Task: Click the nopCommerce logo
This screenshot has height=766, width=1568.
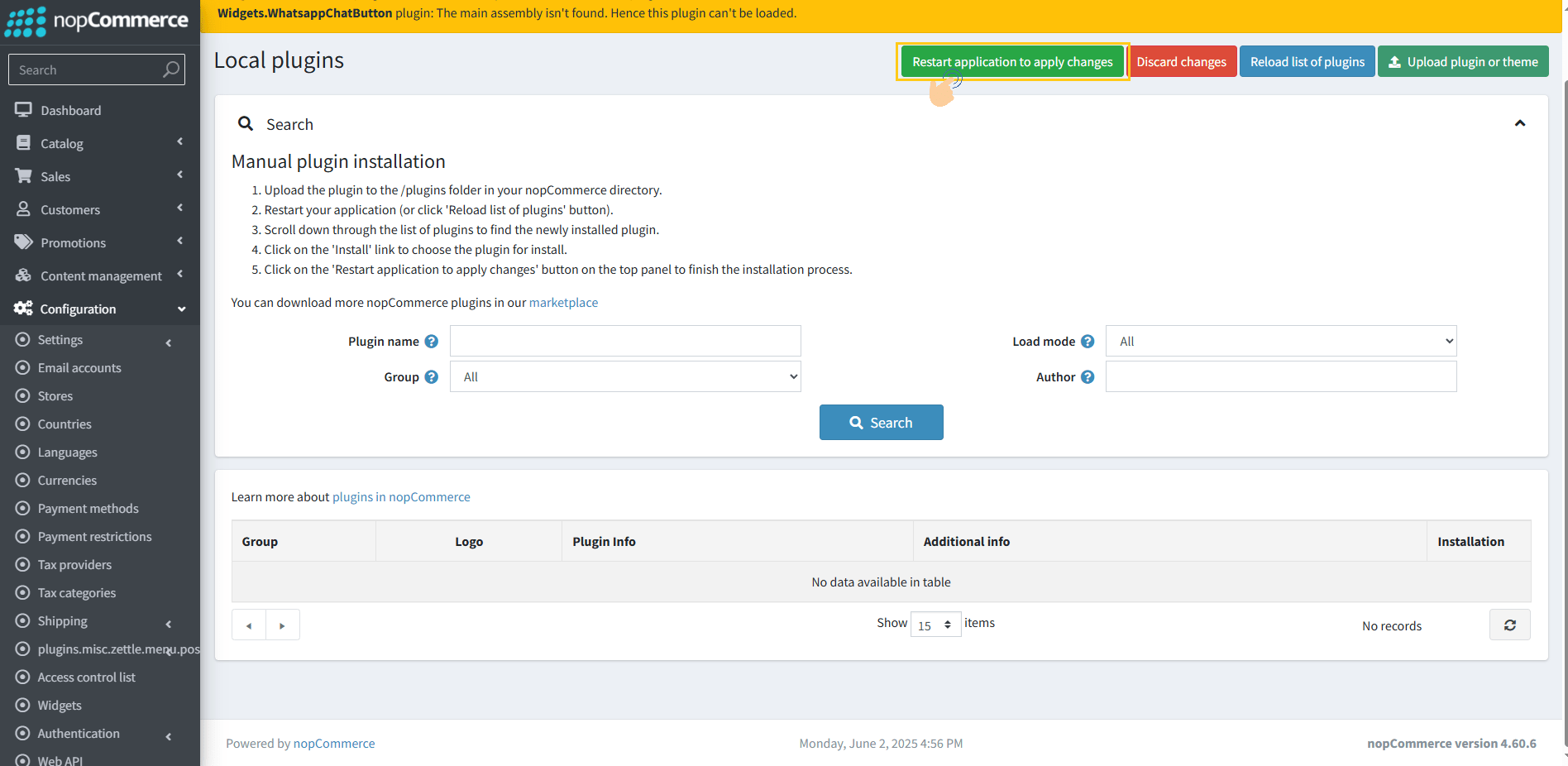Action: [98, 21]
